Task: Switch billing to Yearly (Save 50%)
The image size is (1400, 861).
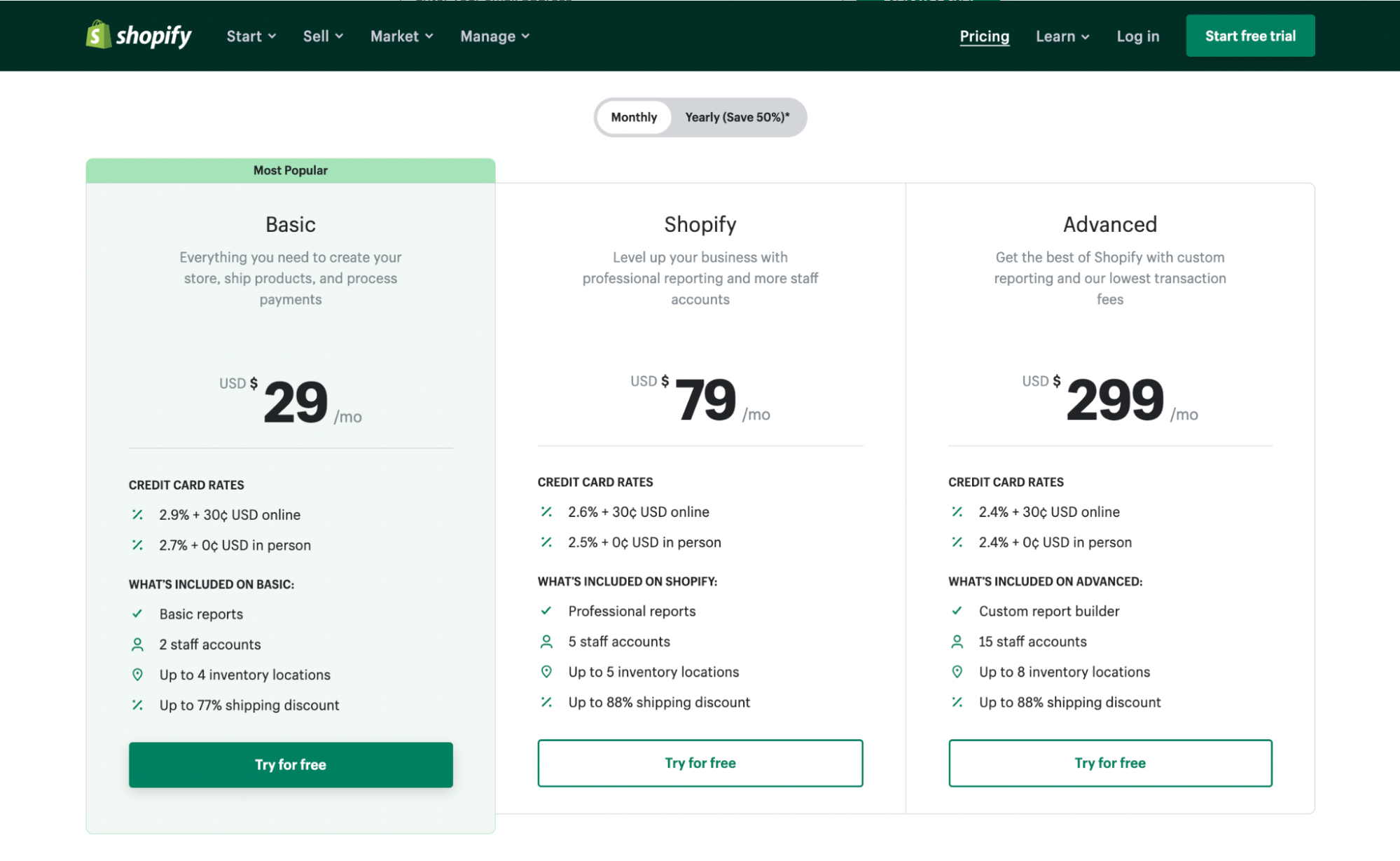Action: click(x=737, y=117)
